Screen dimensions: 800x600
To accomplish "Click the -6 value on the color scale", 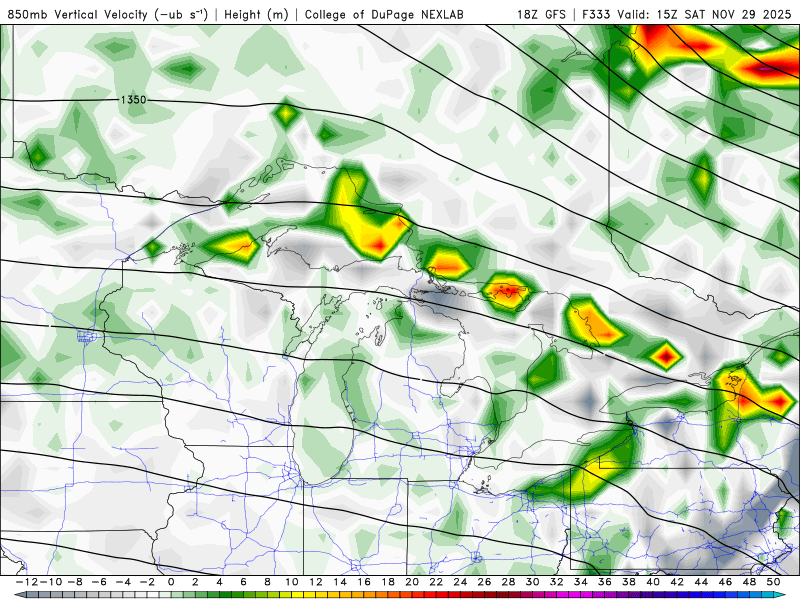I will 99,582.
